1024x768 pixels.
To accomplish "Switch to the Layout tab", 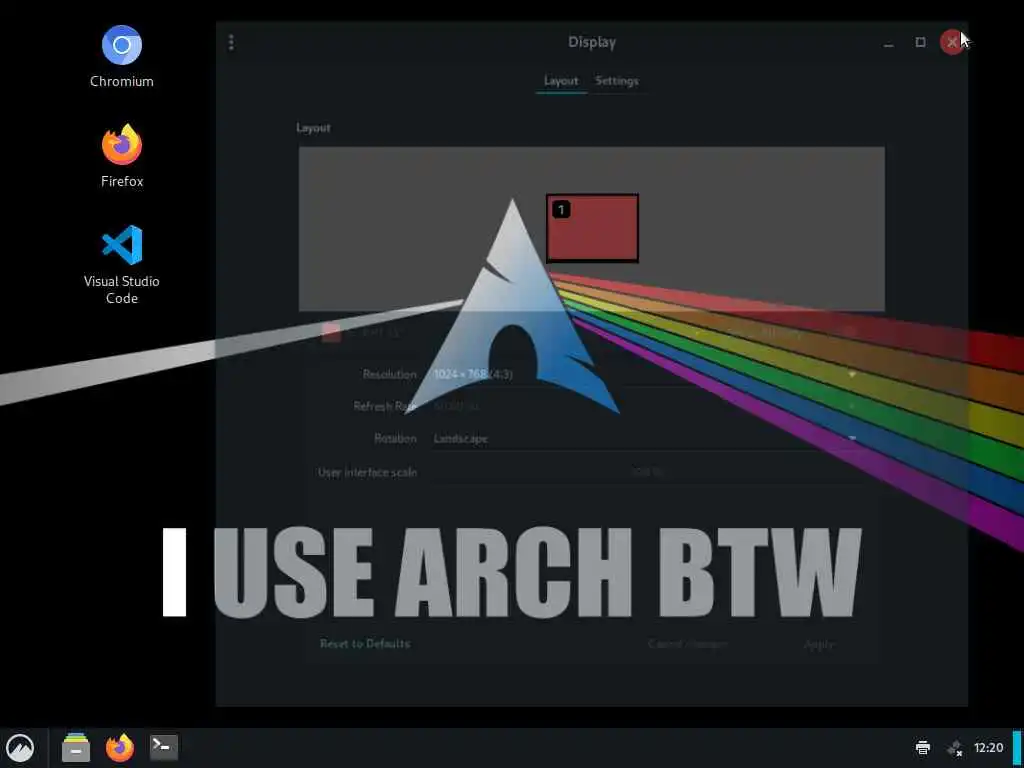I will point(561,81).
